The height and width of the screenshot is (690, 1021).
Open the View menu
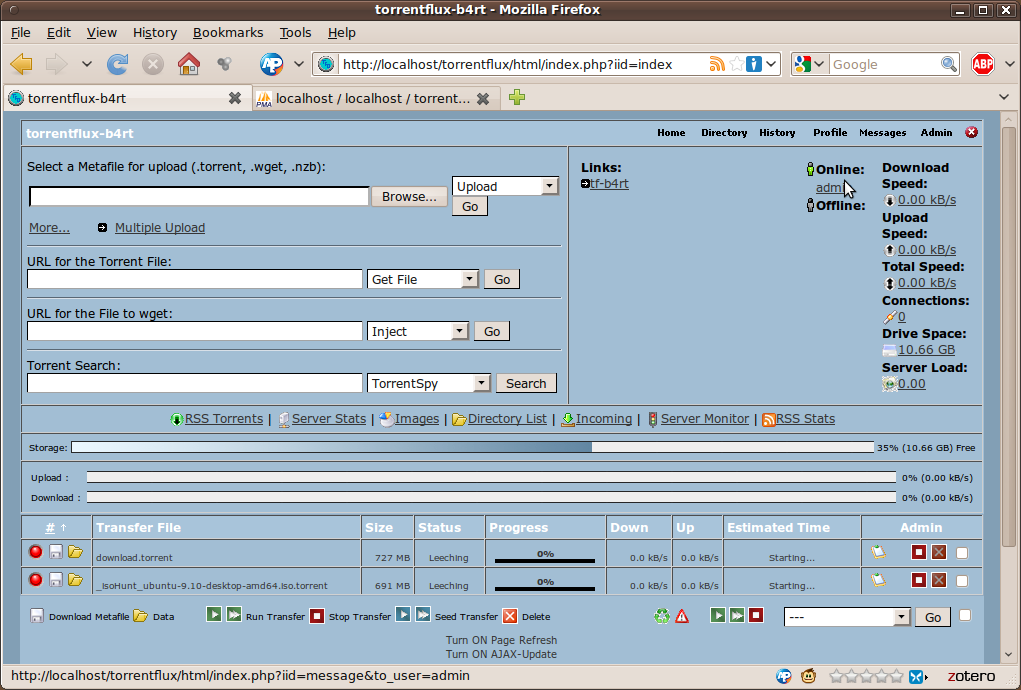tap(102, 33)
